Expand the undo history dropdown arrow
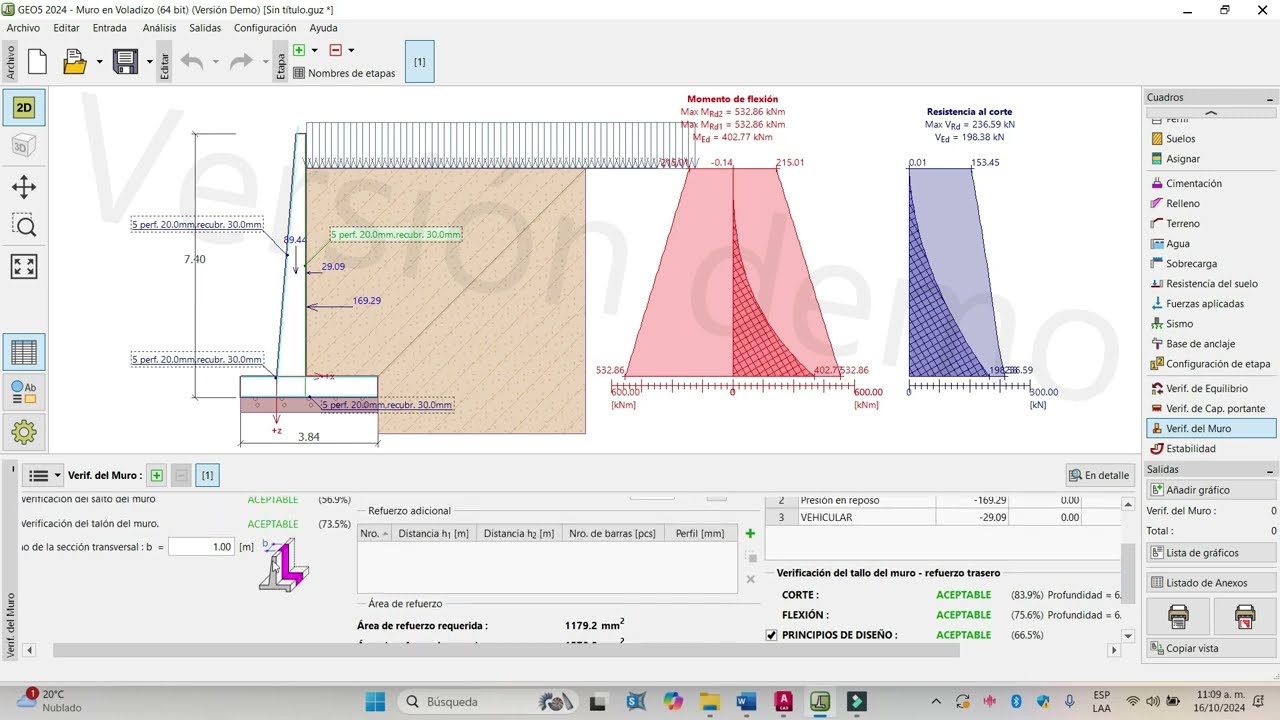 pos(215,62)
